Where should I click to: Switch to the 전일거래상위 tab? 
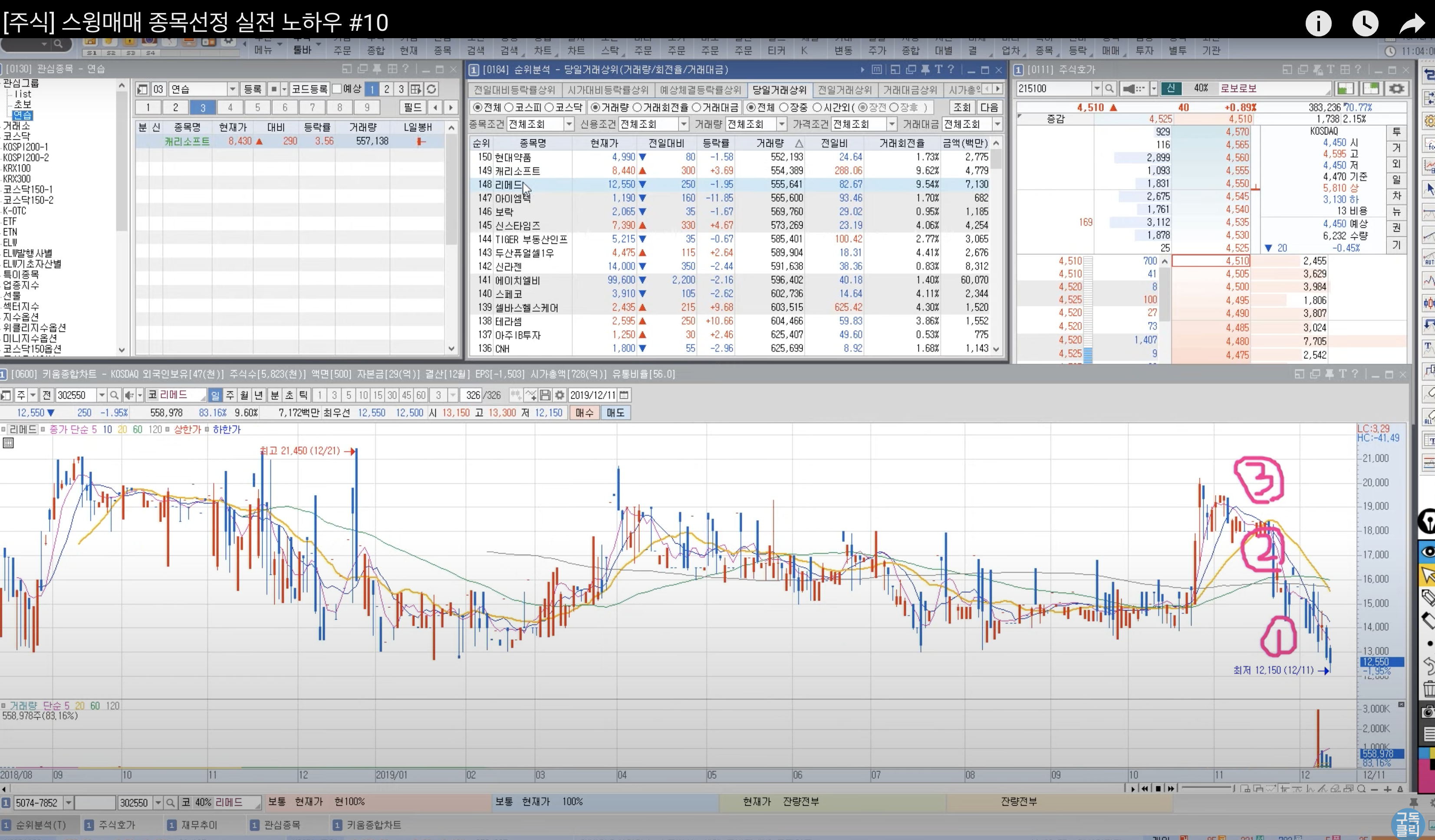pos(845,90)
